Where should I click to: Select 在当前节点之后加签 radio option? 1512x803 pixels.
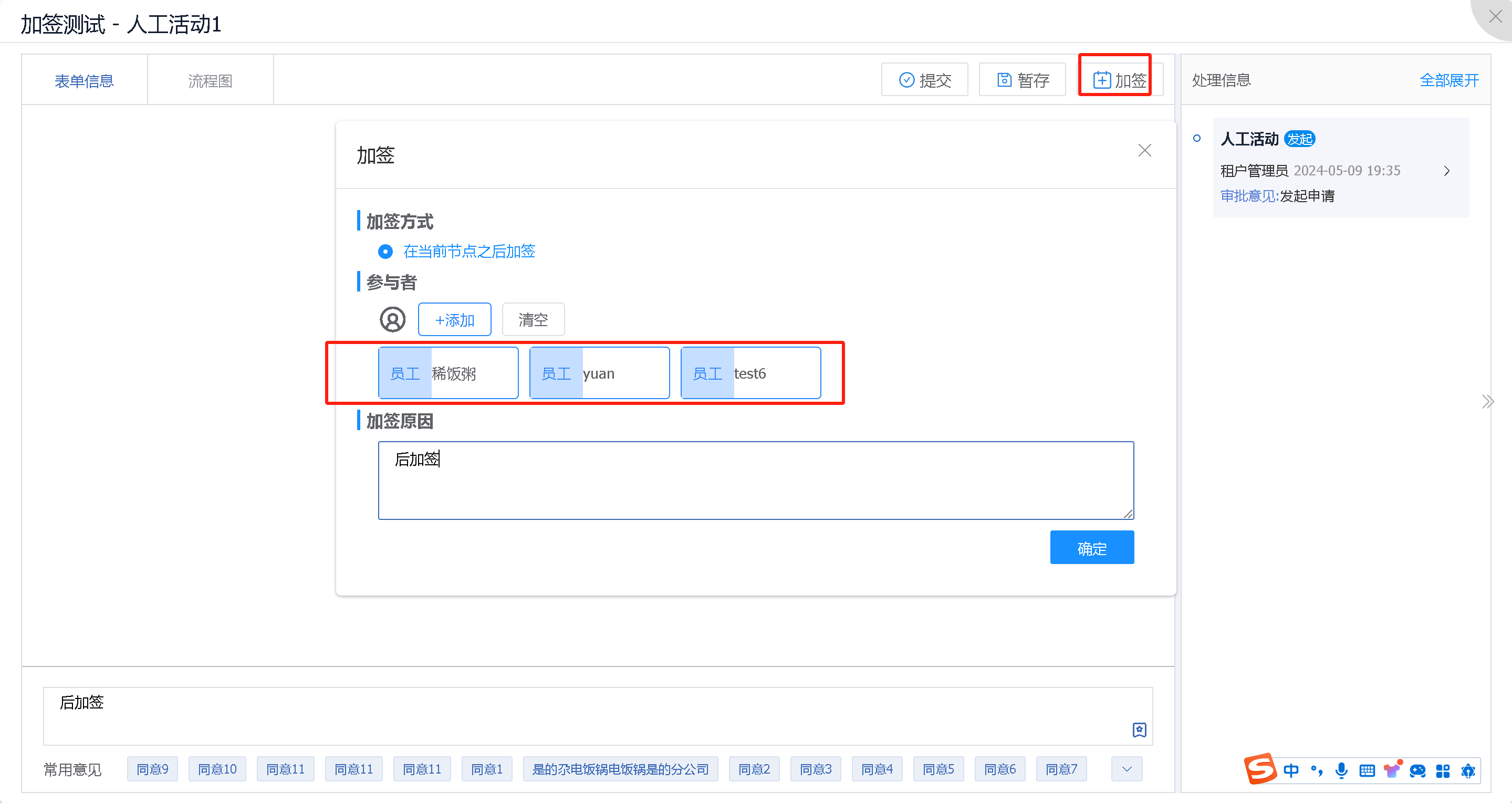[x=385, y=252]
